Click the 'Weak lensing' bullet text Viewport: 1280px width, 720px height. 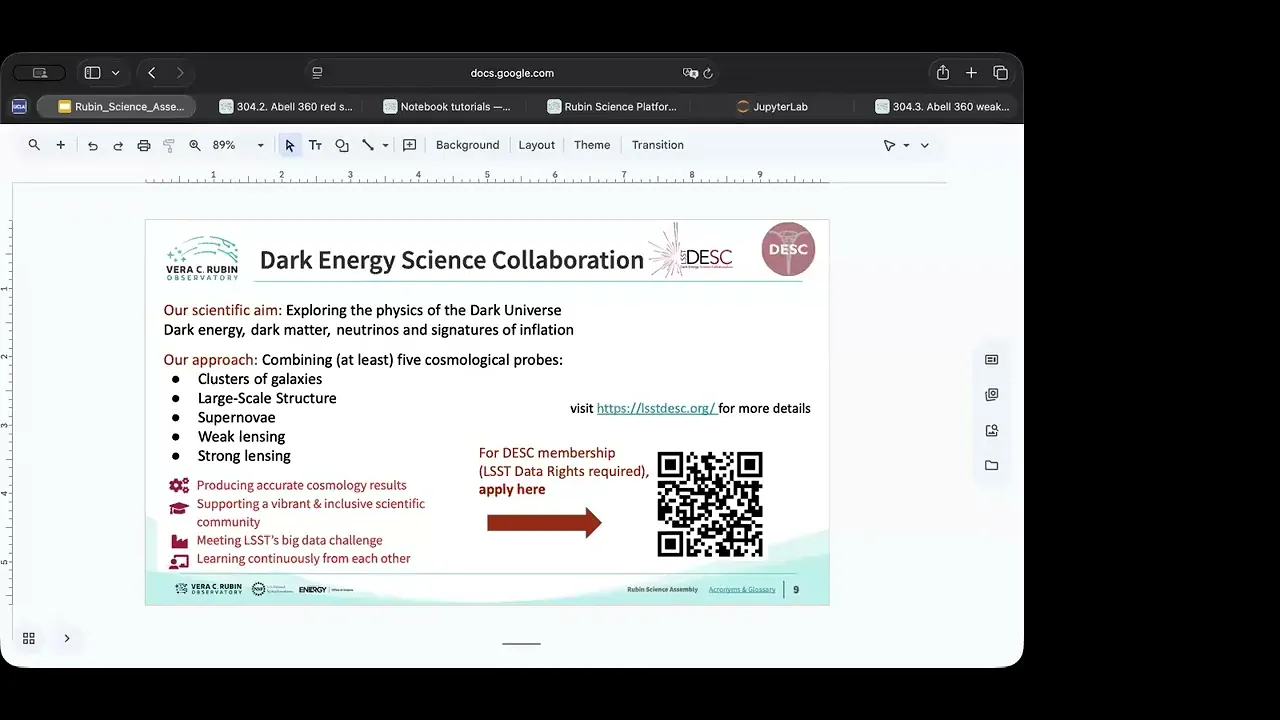point(241,437)
